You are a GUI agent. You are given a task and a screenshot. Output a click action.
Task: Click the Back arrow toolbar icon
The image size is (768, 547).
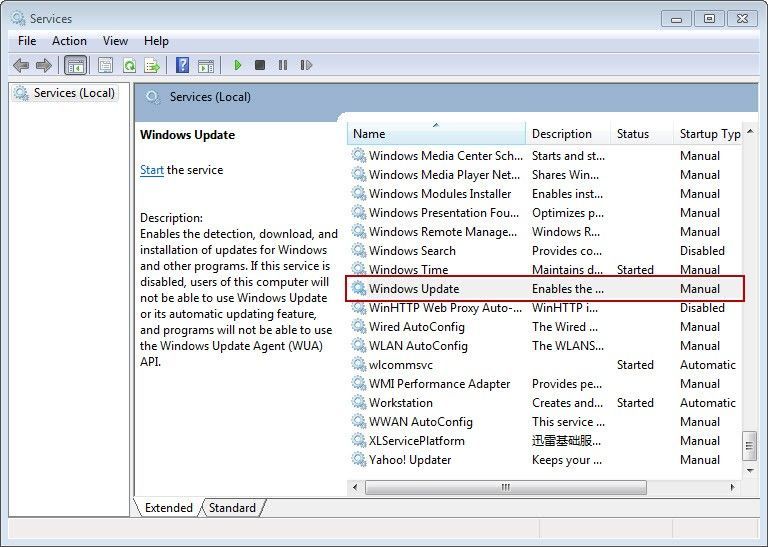tap(21, 65)
